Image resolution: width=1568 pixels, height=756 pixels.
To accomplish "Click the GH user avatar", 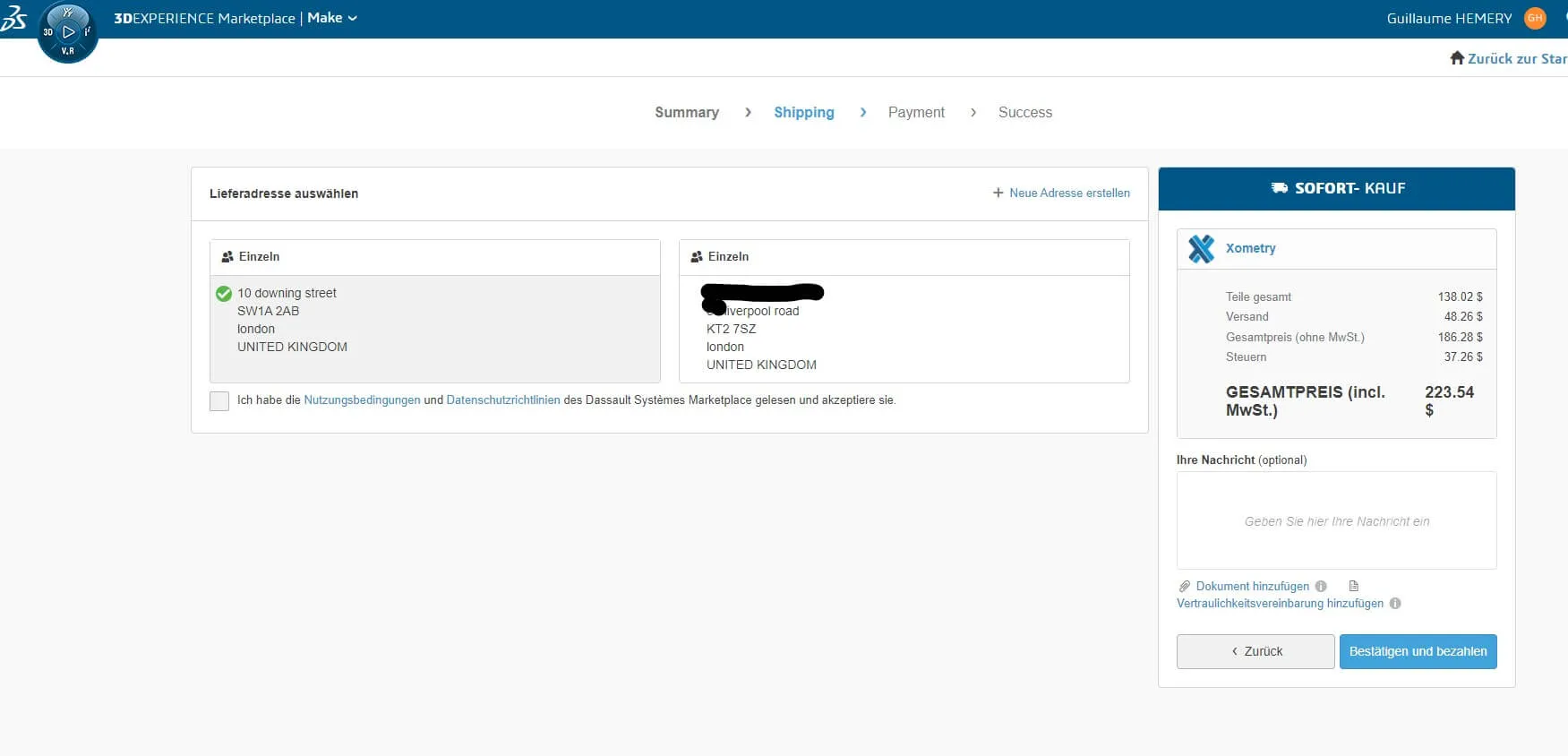I will (1535, 18).
